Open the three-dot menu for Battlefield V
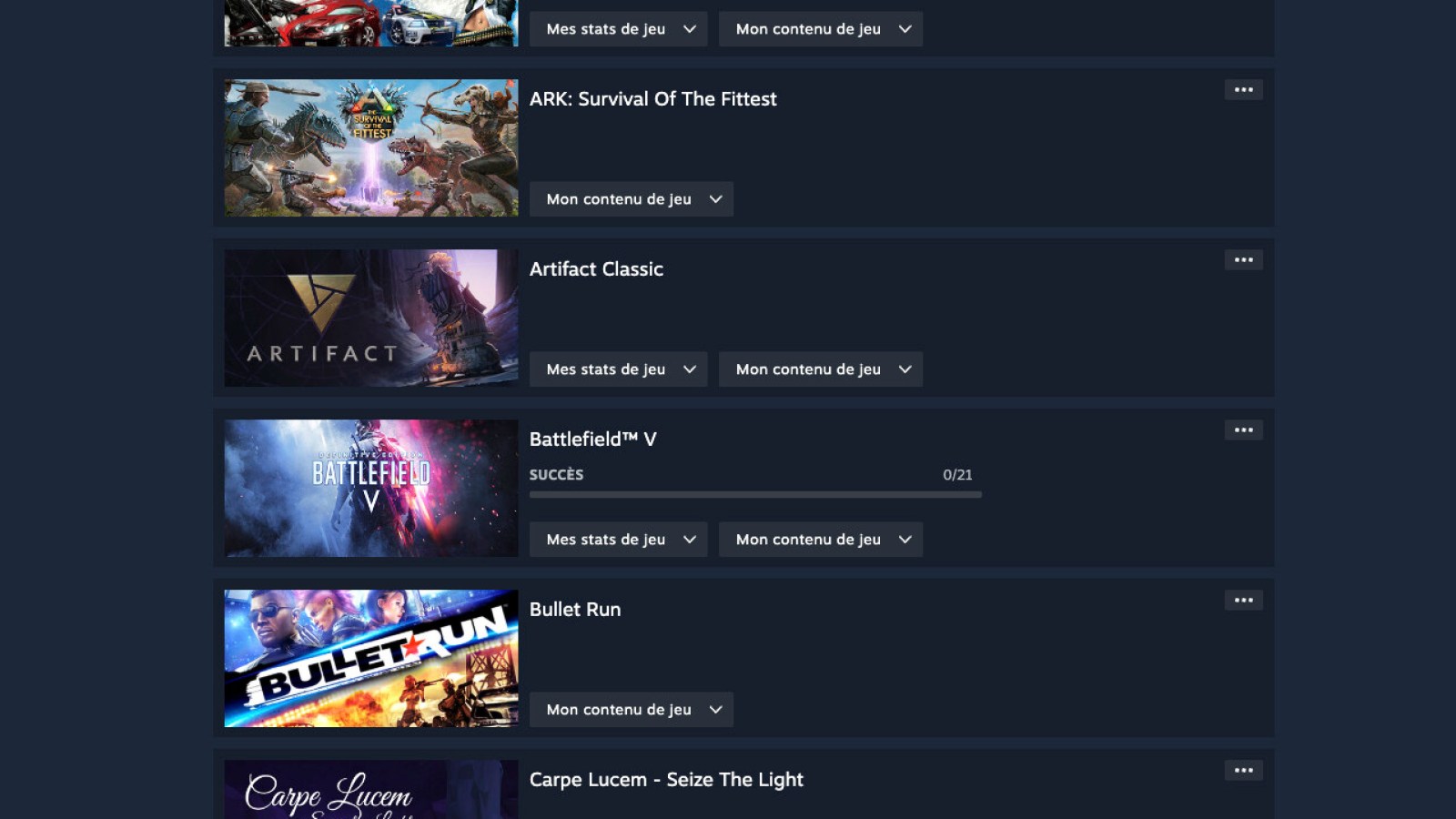Screen dimensions: 1456x819 pos(1243,430)
